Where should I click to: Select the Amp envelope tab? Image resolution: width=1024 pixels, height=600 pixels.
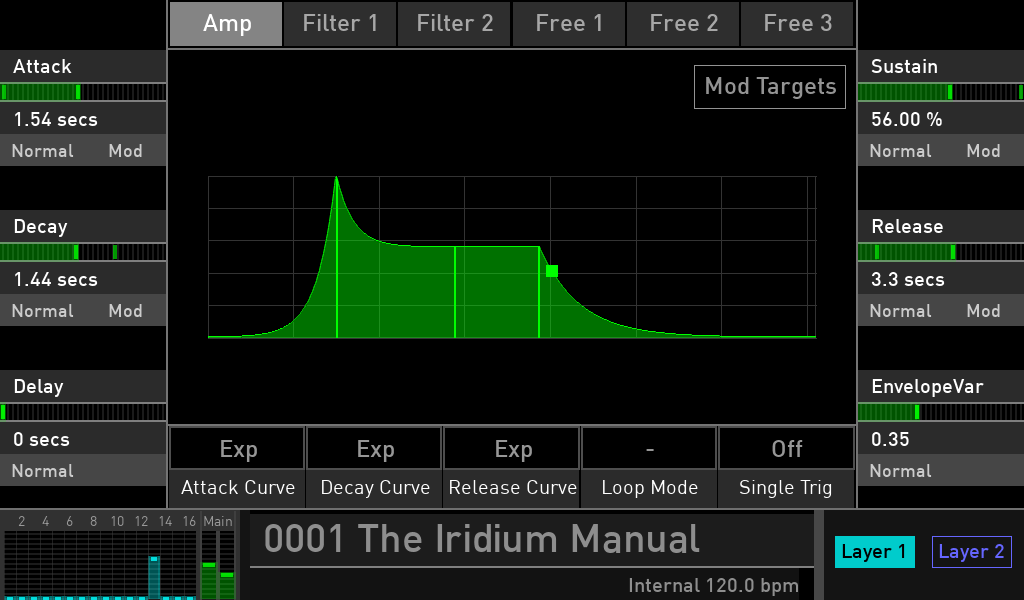[226, 24]
